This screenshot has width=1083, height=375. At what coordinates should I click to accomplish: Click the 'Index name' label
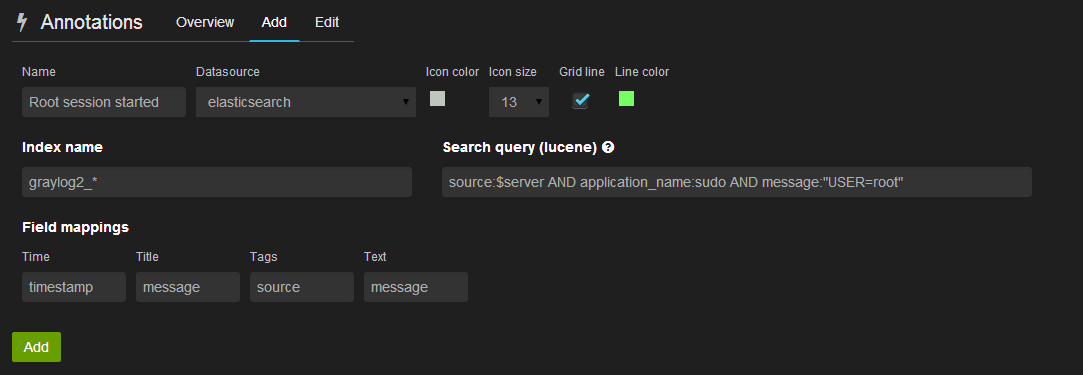[62, 147]
